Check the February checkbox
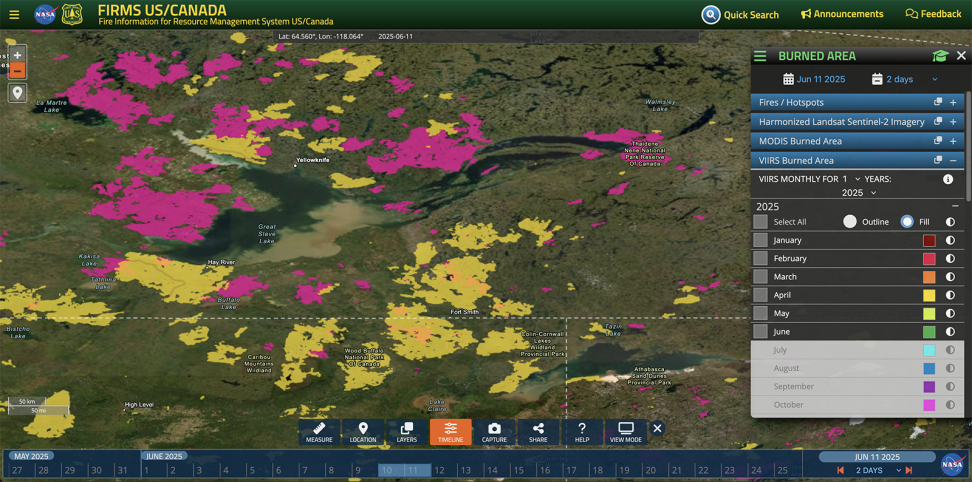This screenshot has width=972, height=482. click(761, 258)
